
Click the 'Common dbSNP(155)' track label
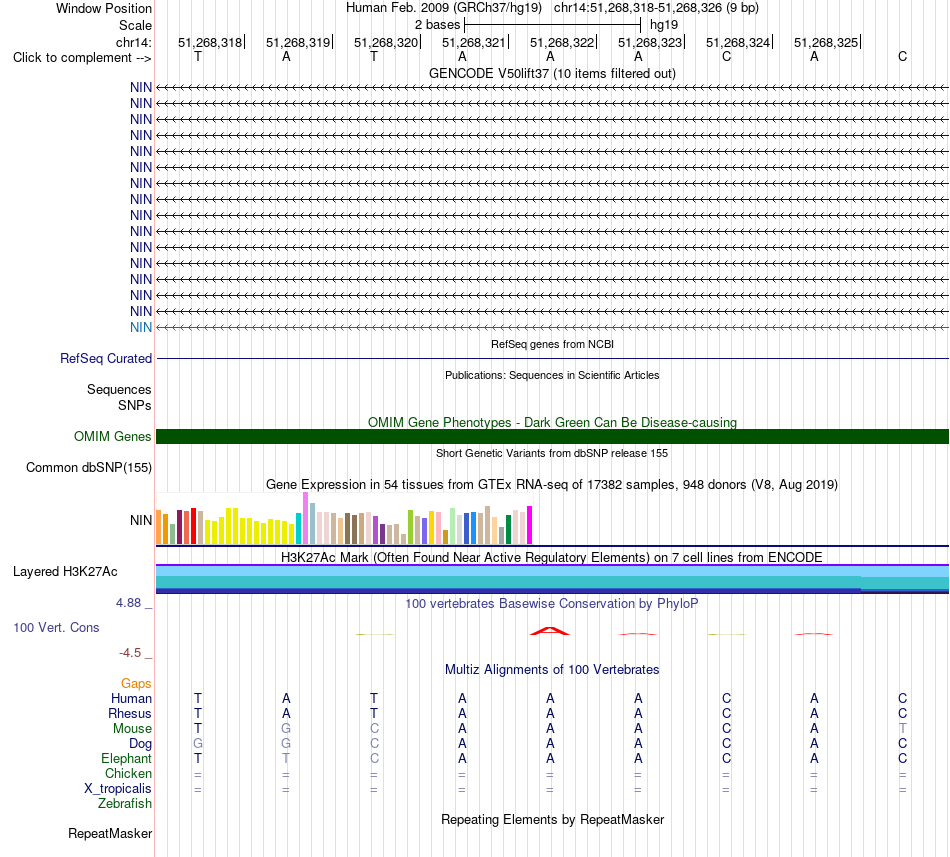88,468
